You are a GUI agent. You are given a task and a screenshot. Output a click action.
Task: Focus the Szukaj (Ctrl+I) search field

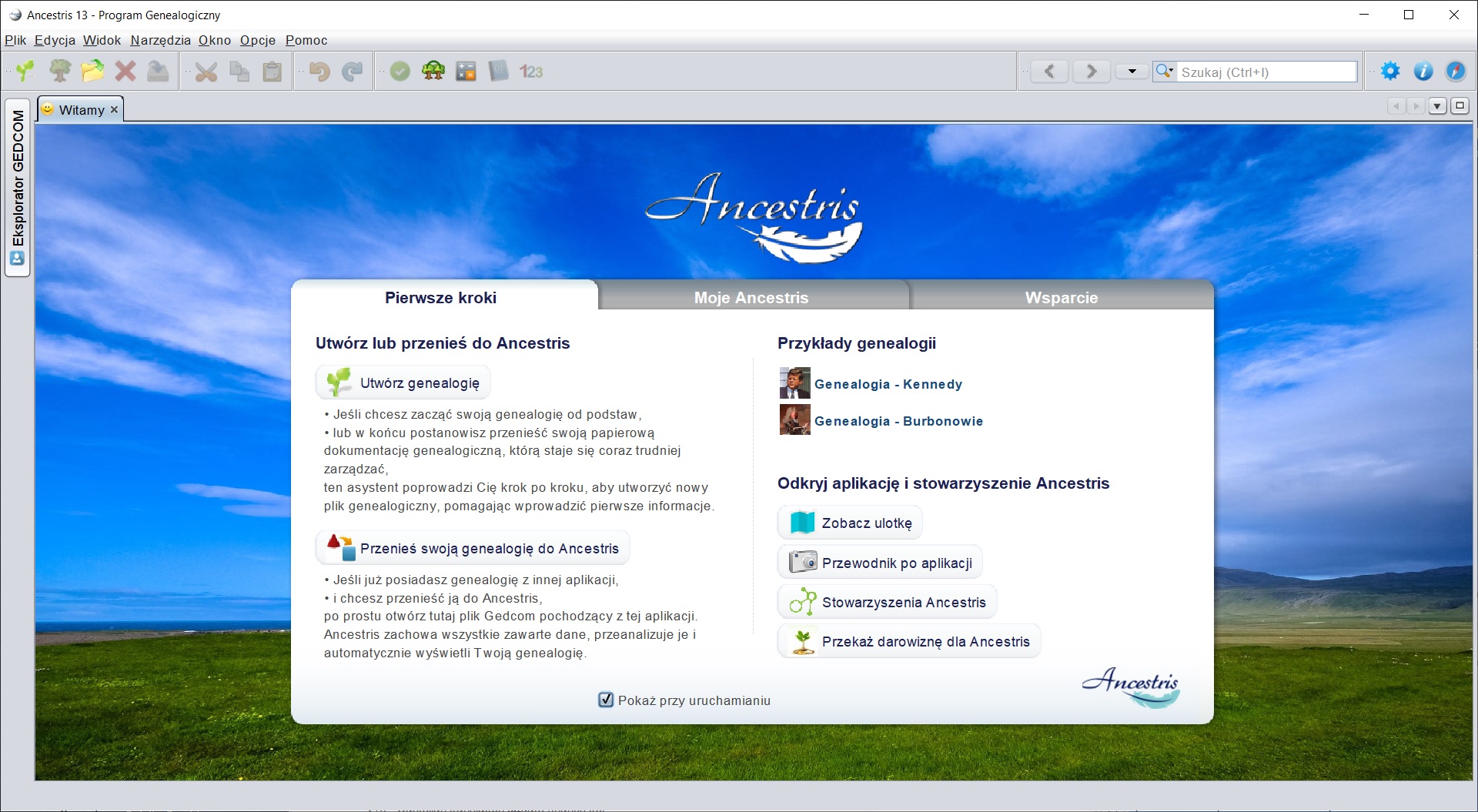[x=1267, y=72]
